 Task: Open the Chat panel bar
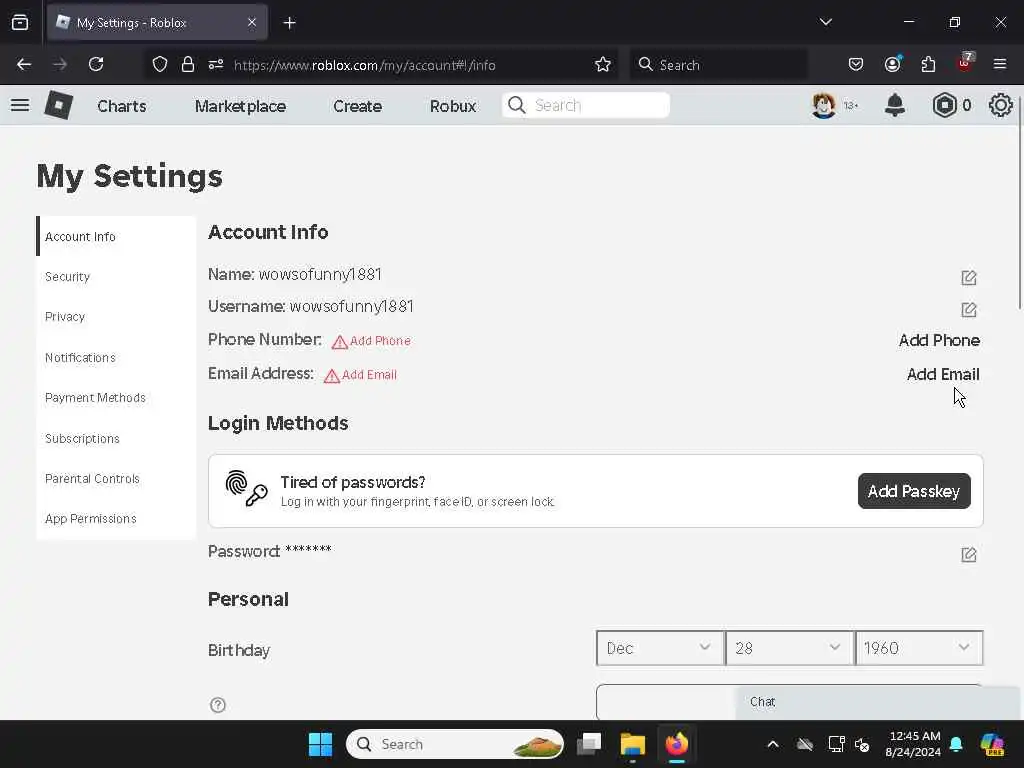point(878,702)
